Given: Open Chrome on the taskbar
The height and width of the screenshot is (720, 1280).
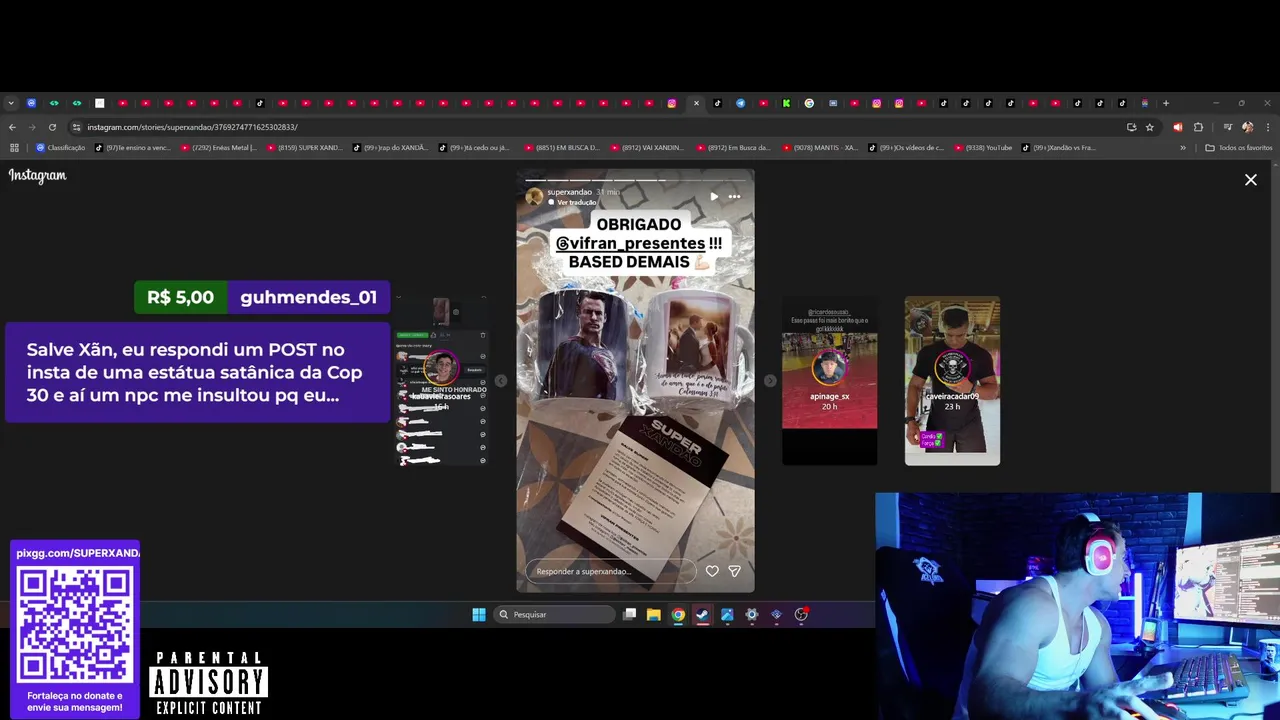Looking at the screenshot, I should [x=678, y=614].
